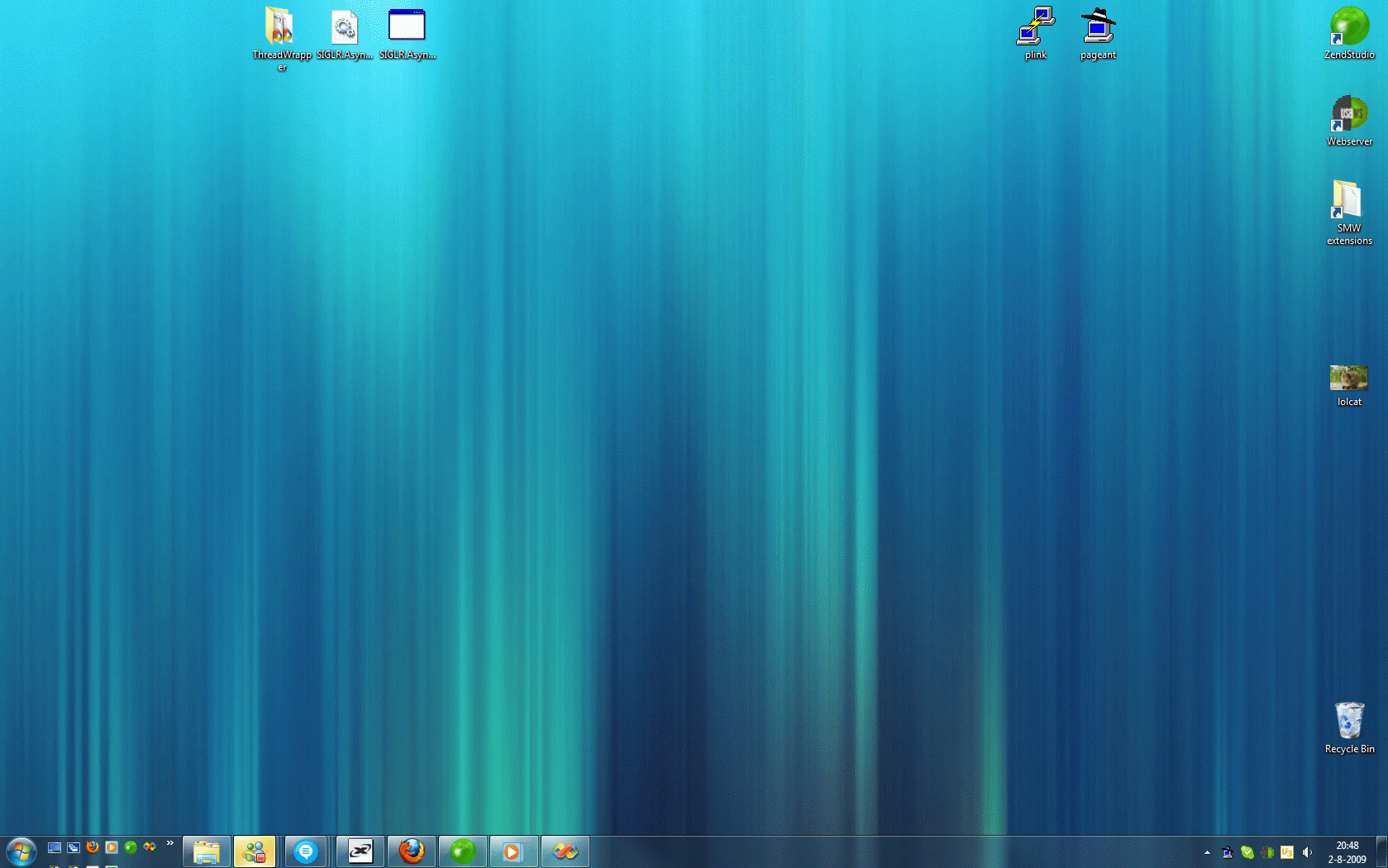Select the ZendStudio desktop shortcut
This screenshot has height=868, width=1388.
[x=1349, y=34]
